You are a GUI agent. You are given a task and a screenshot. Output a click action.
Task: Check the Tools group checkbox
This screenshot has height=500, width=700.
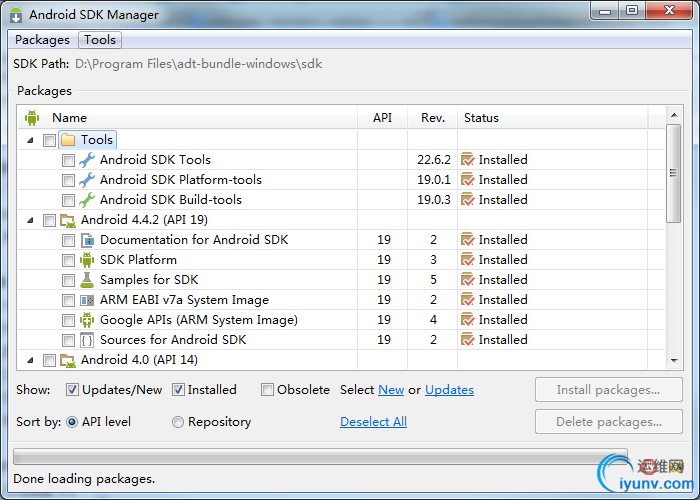[49, 141]
